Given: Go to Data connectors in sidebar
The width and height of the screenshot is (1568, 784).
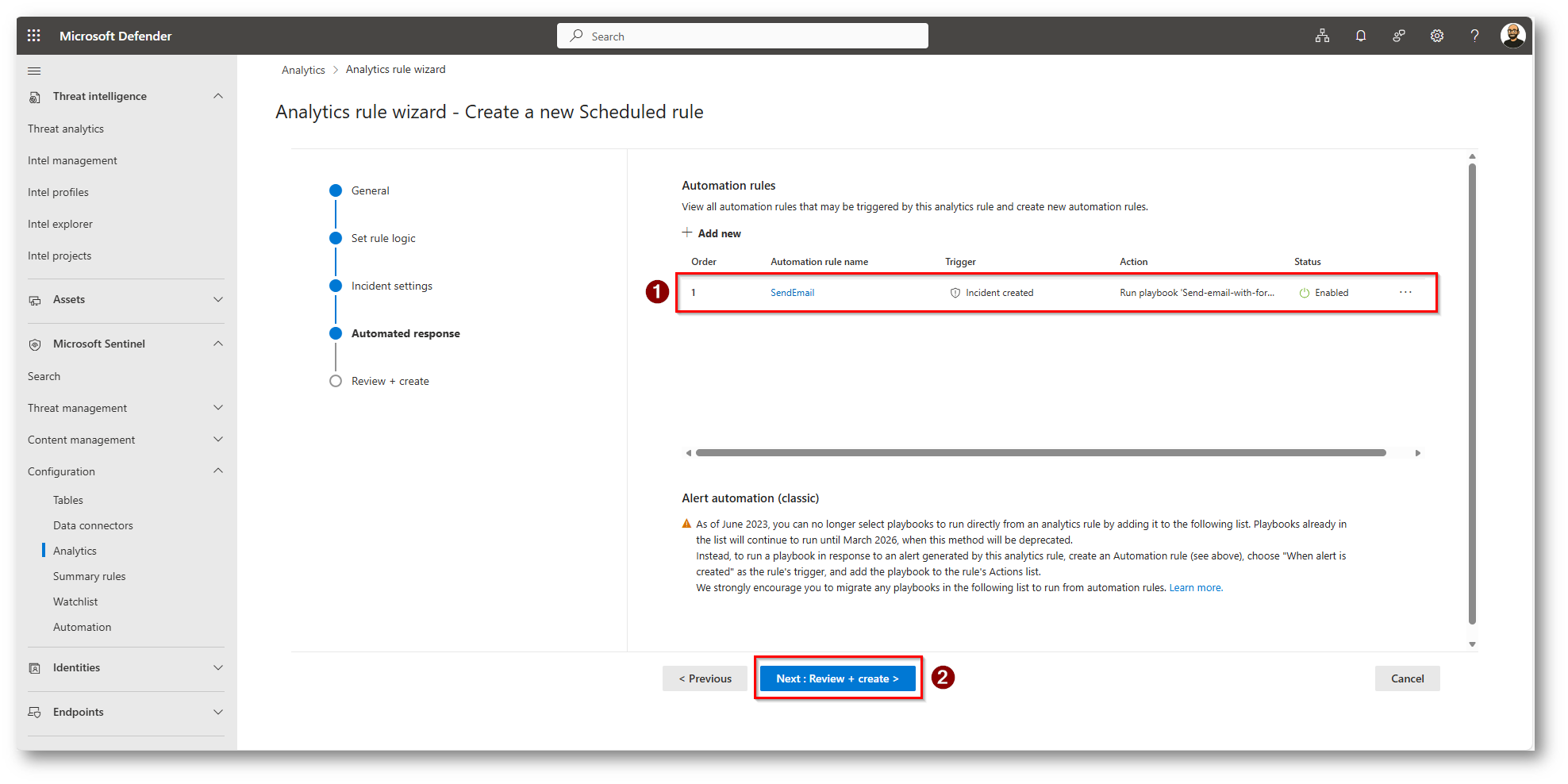Looking at the screenshot, I should (93, 525).
